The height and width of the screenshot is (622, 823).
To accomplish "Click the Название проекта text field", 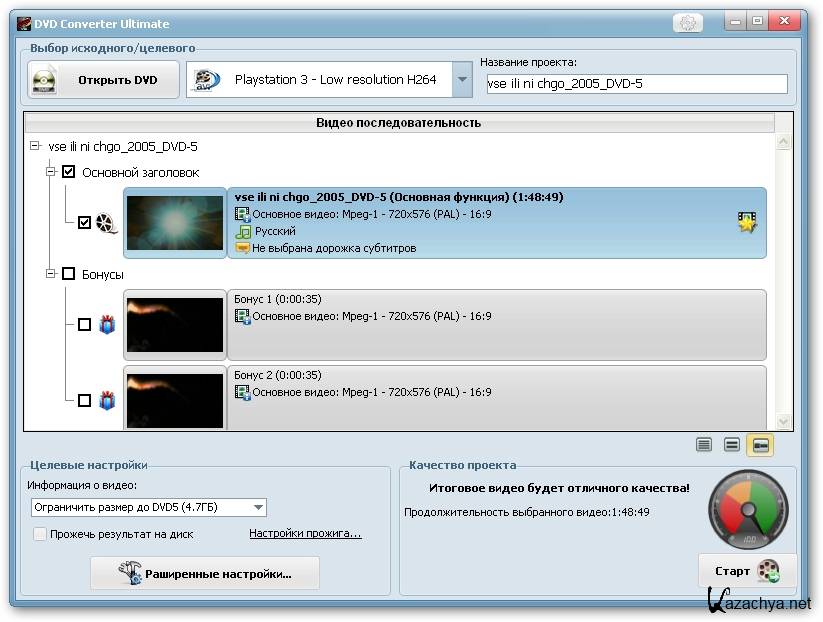I will [x=636, y=84].
